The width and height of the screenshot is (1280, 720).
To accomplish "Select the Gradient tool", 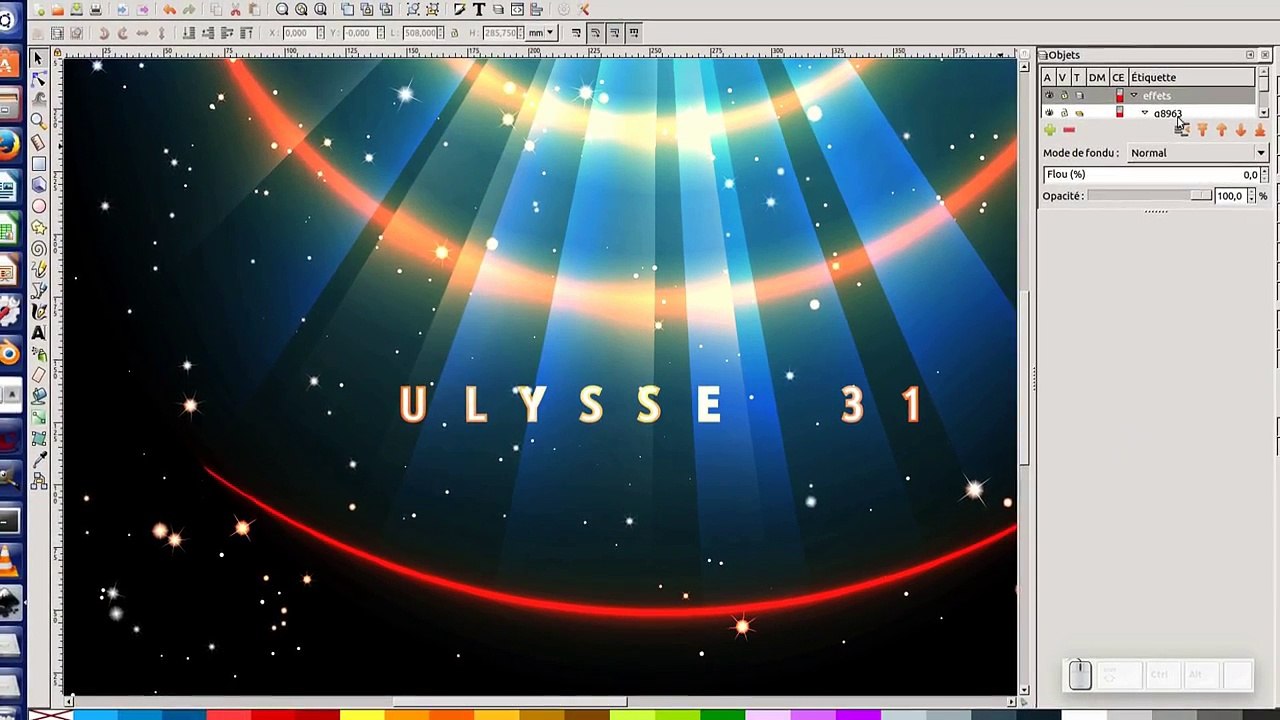I will click(39, 418).
